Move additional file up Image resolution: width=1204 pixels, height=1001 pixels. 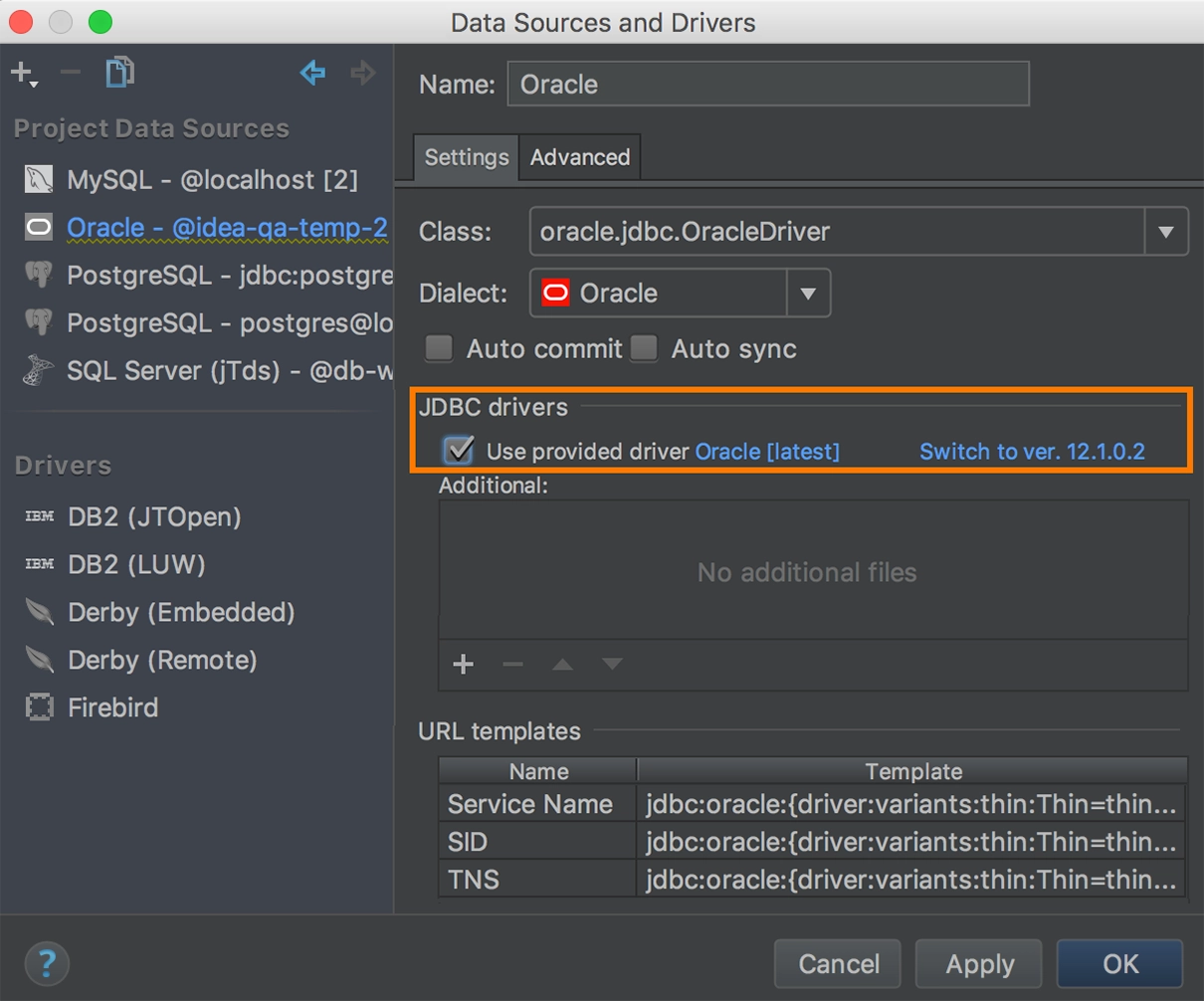[x=562, y=664]
